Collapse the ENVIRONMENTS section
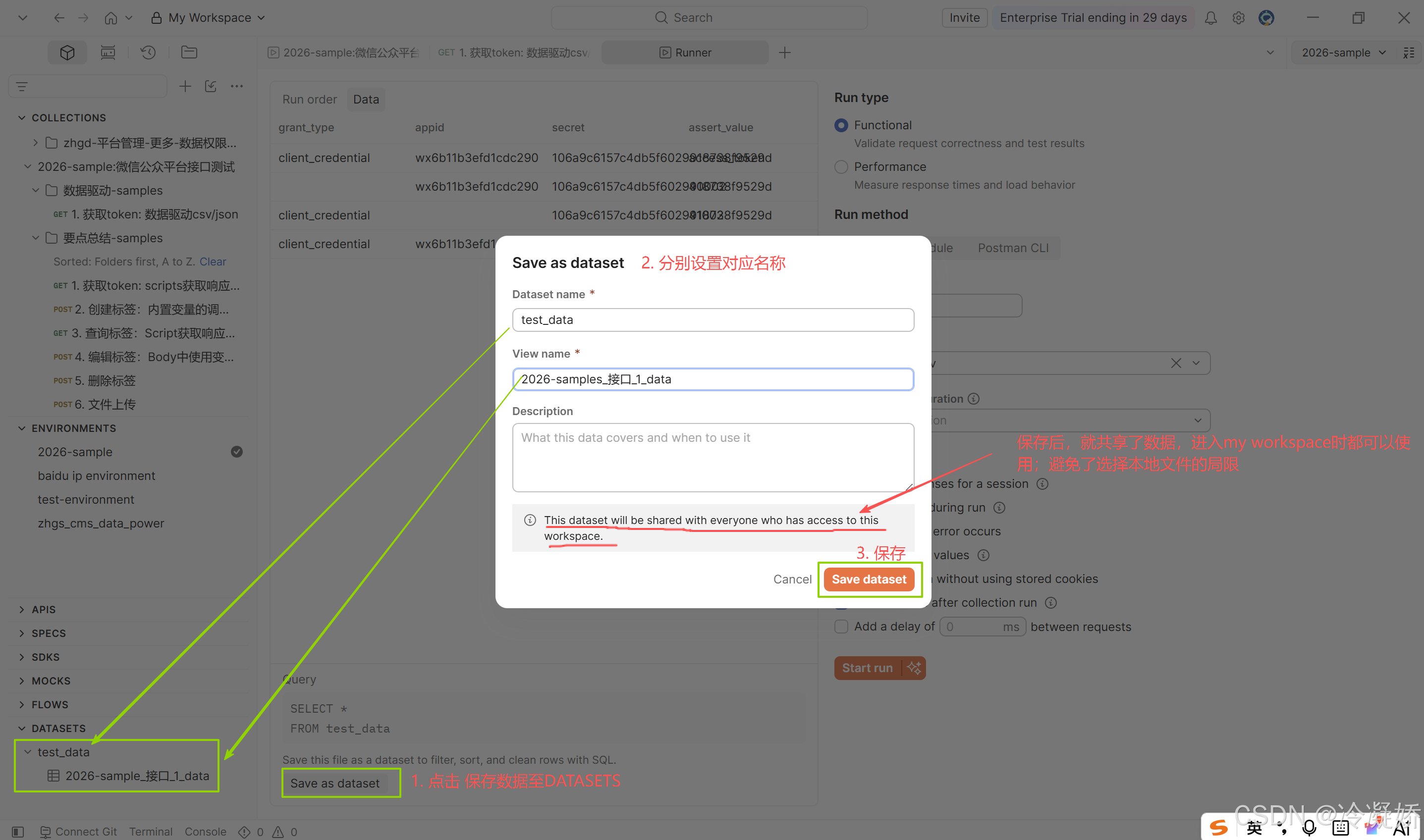The image size is (1424, 840). pyautogui.click(x=21, y=428)
